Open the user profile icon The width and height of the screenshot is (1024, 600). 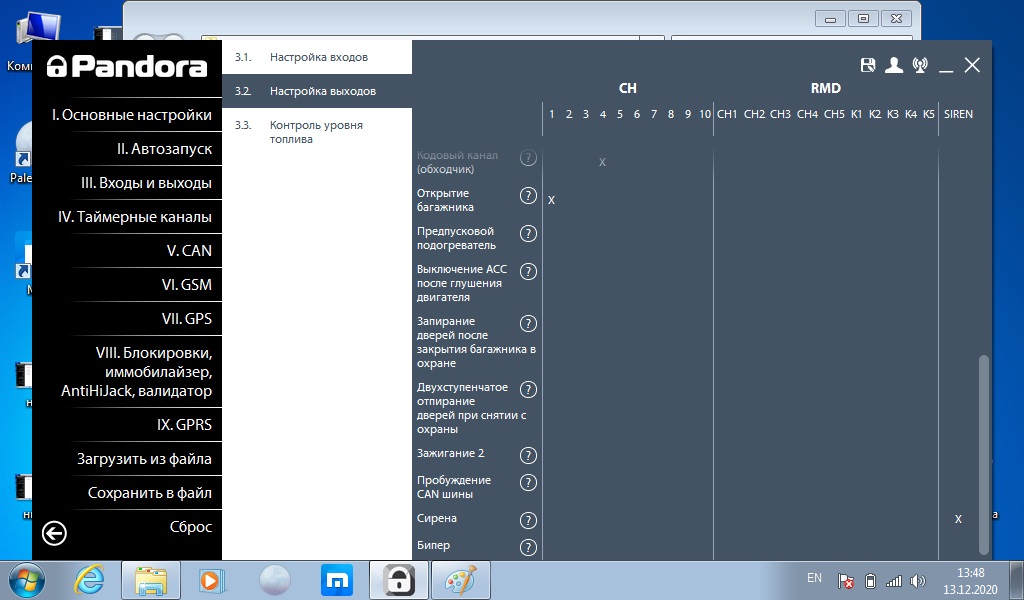point(894,65)
